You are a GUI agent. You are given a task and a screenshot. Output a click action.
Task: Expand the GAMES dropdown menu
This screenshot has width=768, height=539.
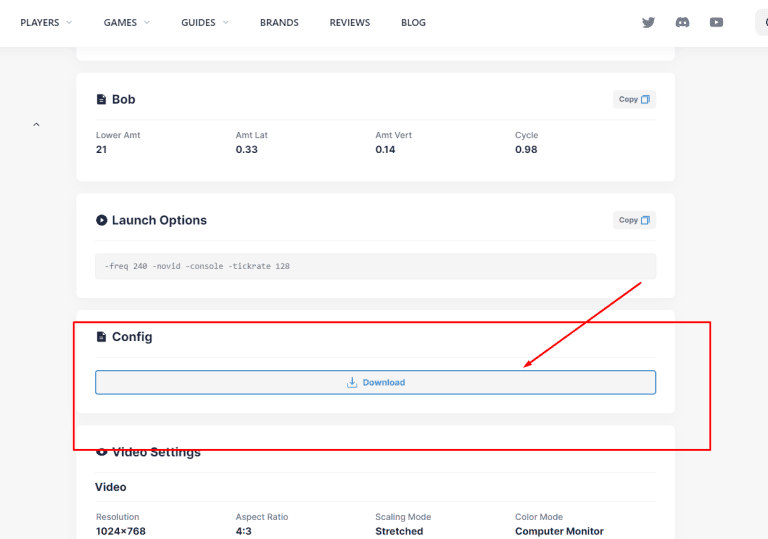(x=127, y=22)
